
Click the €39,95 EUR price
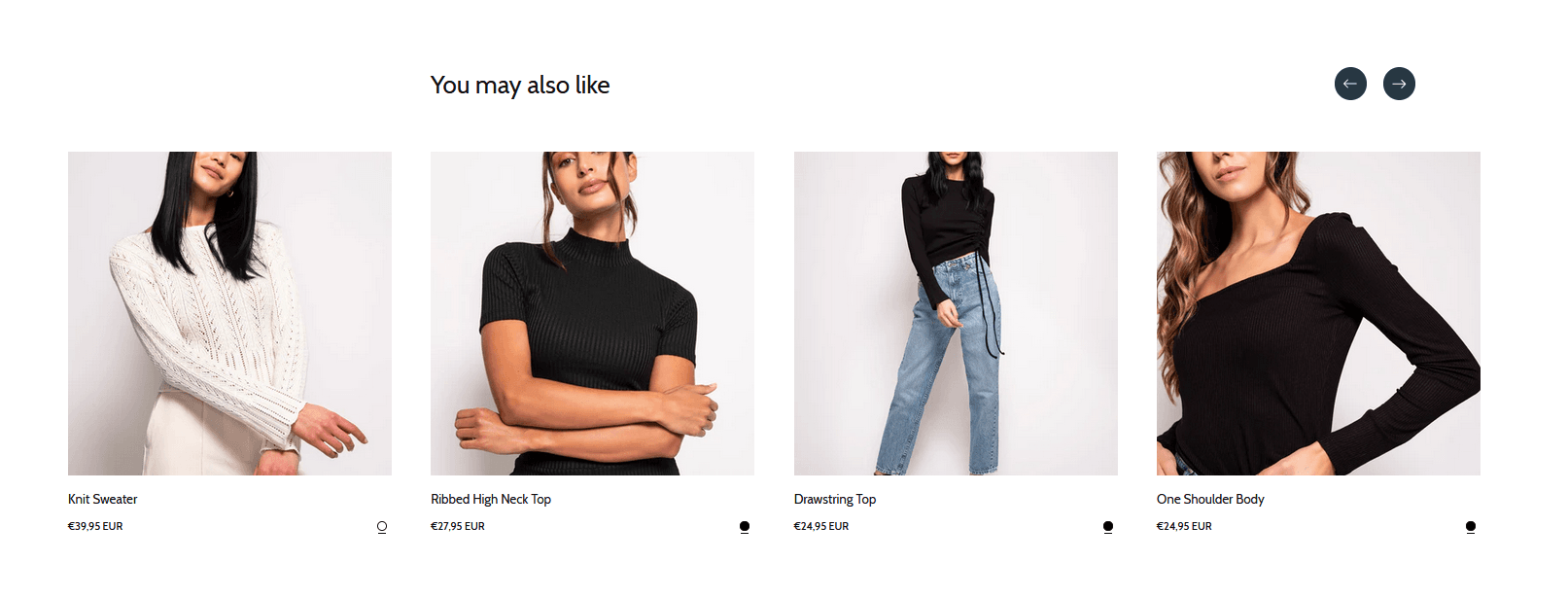coord(95,526)
